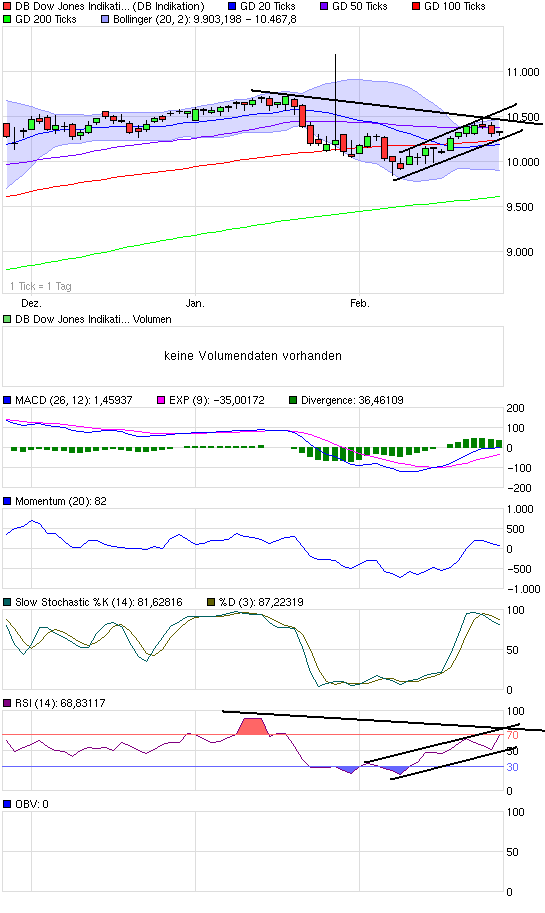545x913 pixels.
Task: Click the 11.000 price axis label
Action: [523, 72]
